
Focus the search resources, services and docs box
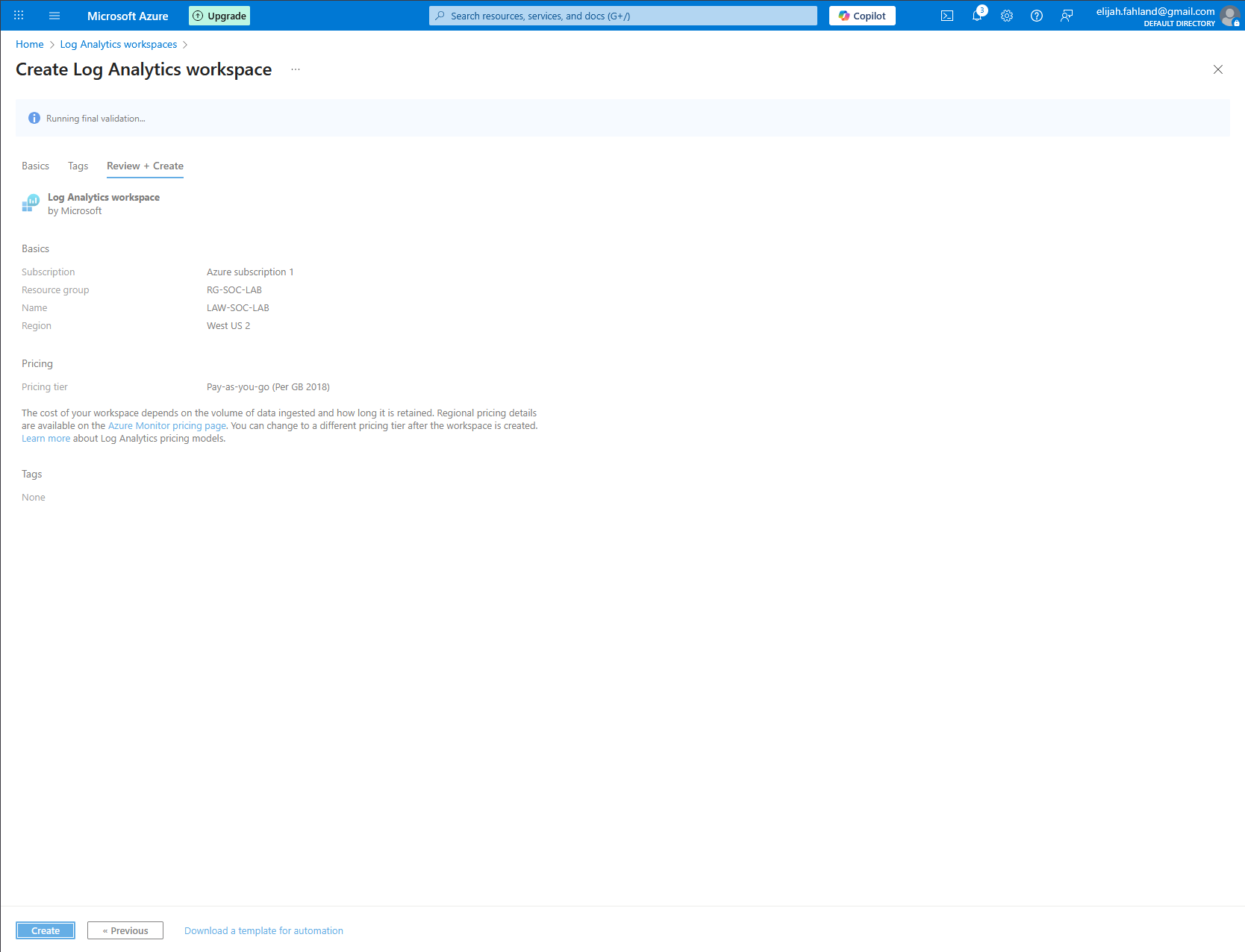click(x=623, y=16)
